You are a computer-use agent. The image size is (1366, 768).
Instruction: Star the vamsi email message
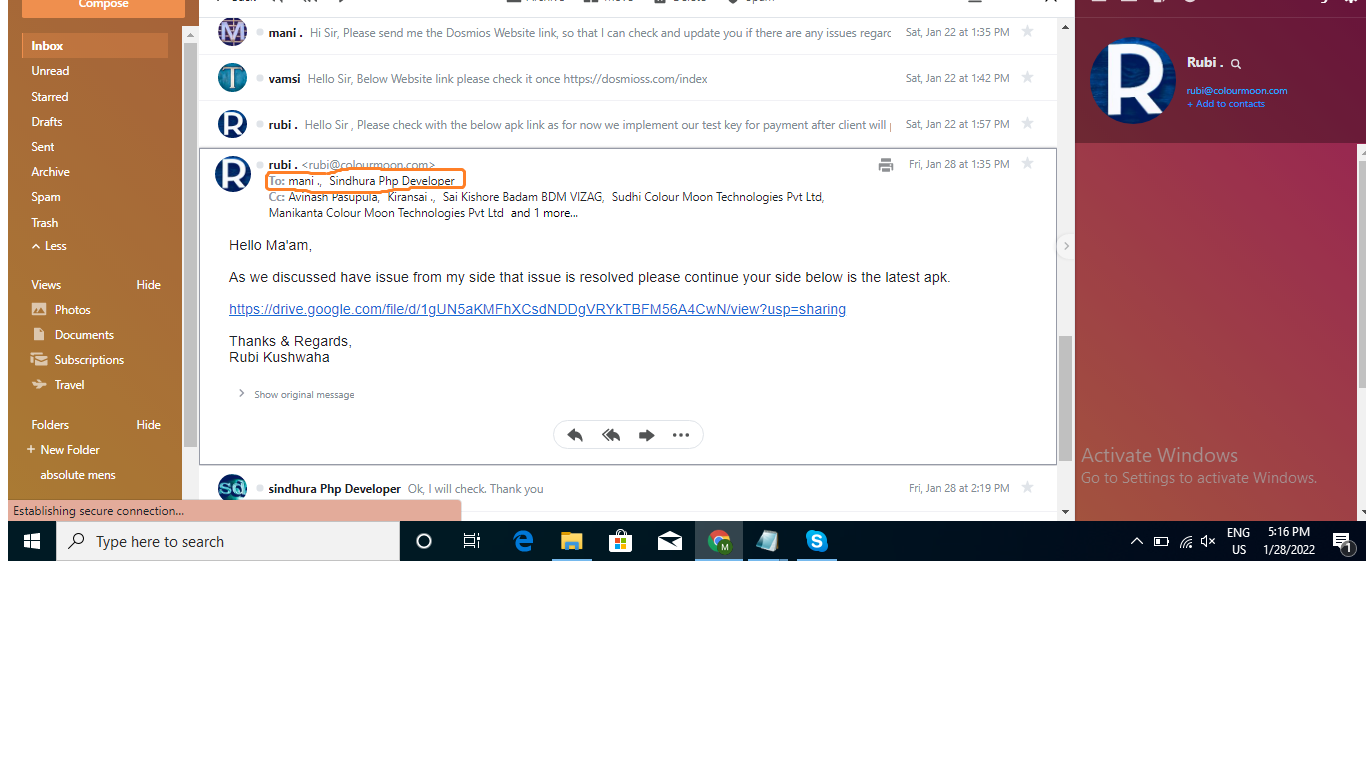tap(1027, 78)
